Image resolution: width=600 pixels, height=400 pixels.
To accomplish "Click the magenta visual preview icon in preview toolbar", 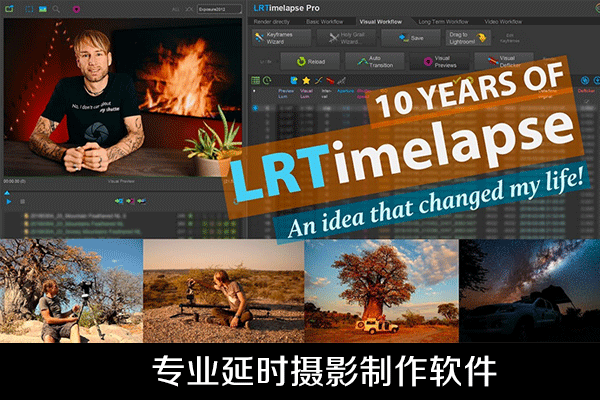I will [76, 9].
